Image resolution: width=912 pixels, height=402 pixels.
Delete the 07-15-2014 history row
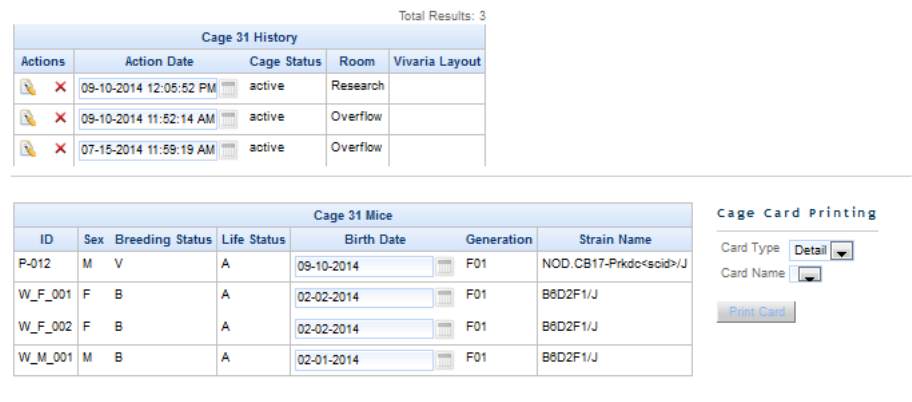tap(60, 150)
